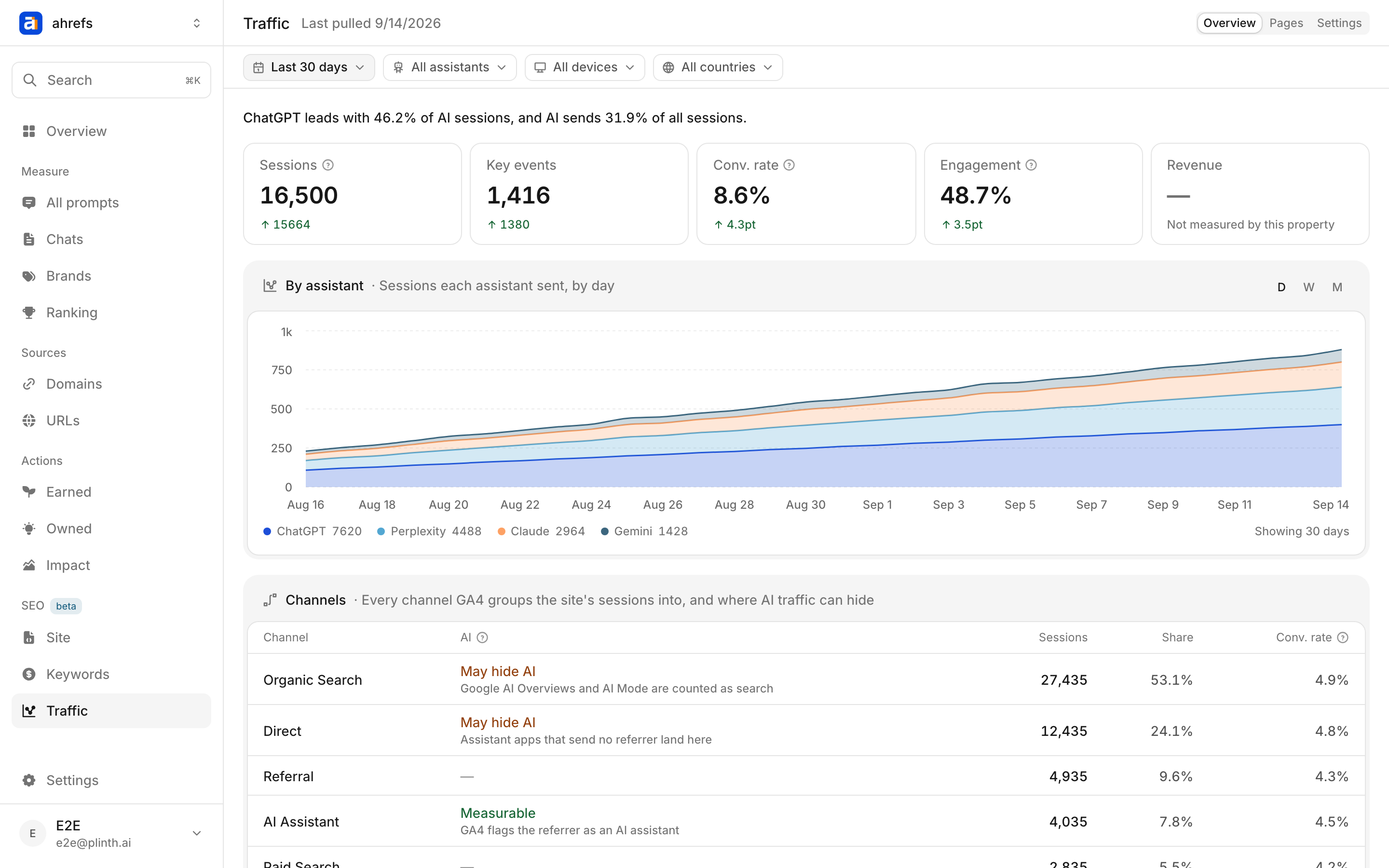Open the Last 30 days dropdown
The image size is (1389, 868).
click(x=309, y=68)
